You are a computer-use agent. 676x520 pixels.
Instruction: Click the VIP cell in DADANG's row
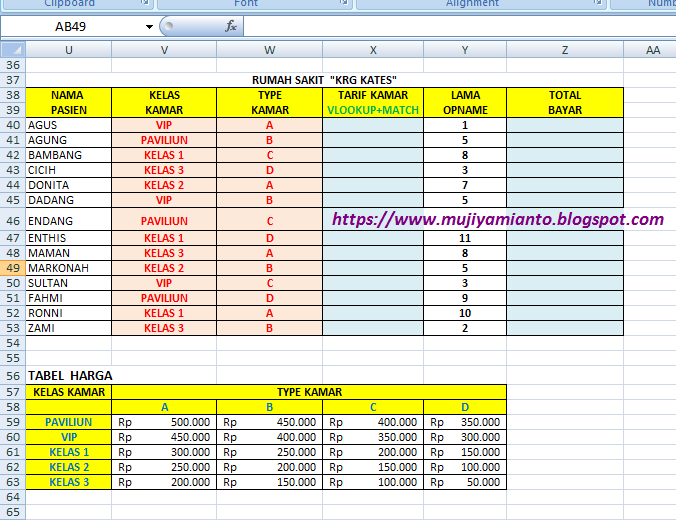click(x=164, y=200)
